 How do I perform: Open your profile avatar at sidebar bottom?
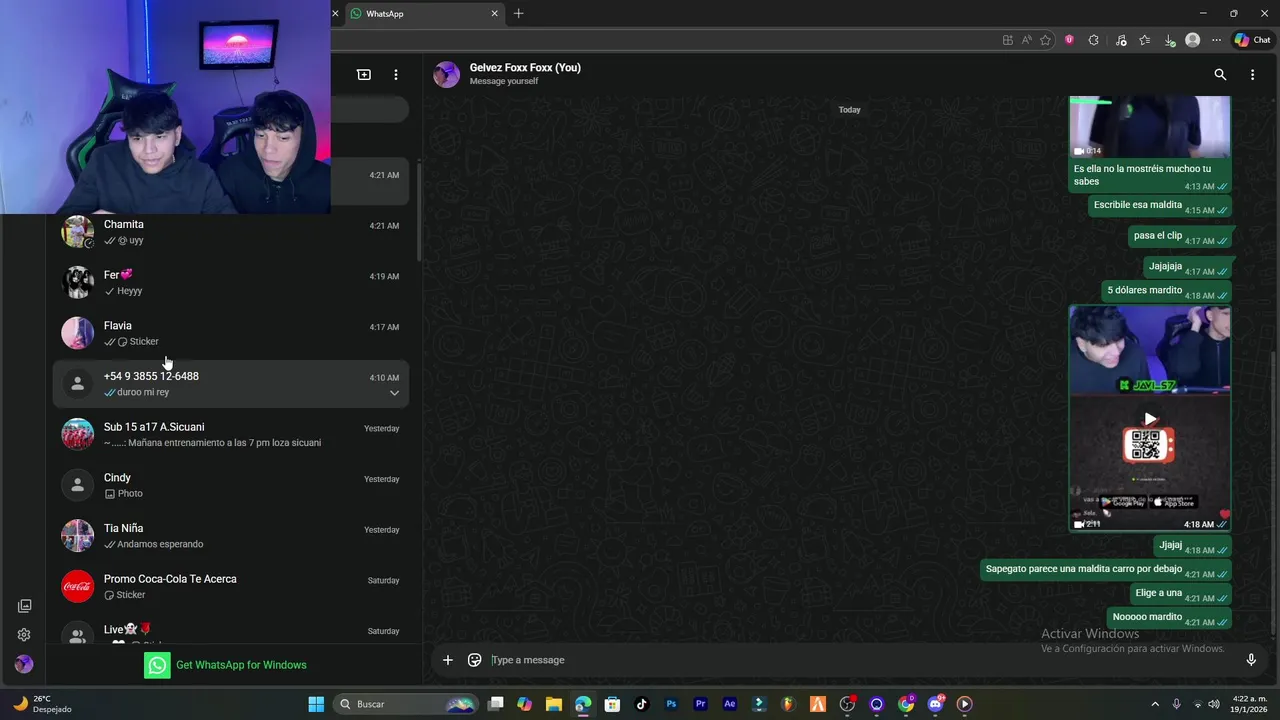(24, 664)
